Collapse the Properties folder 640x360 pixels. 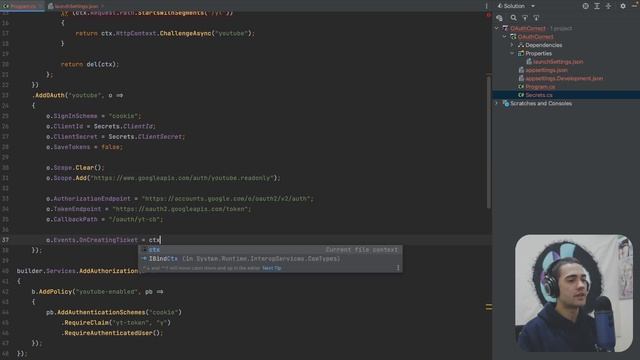[x=512, y=53]
